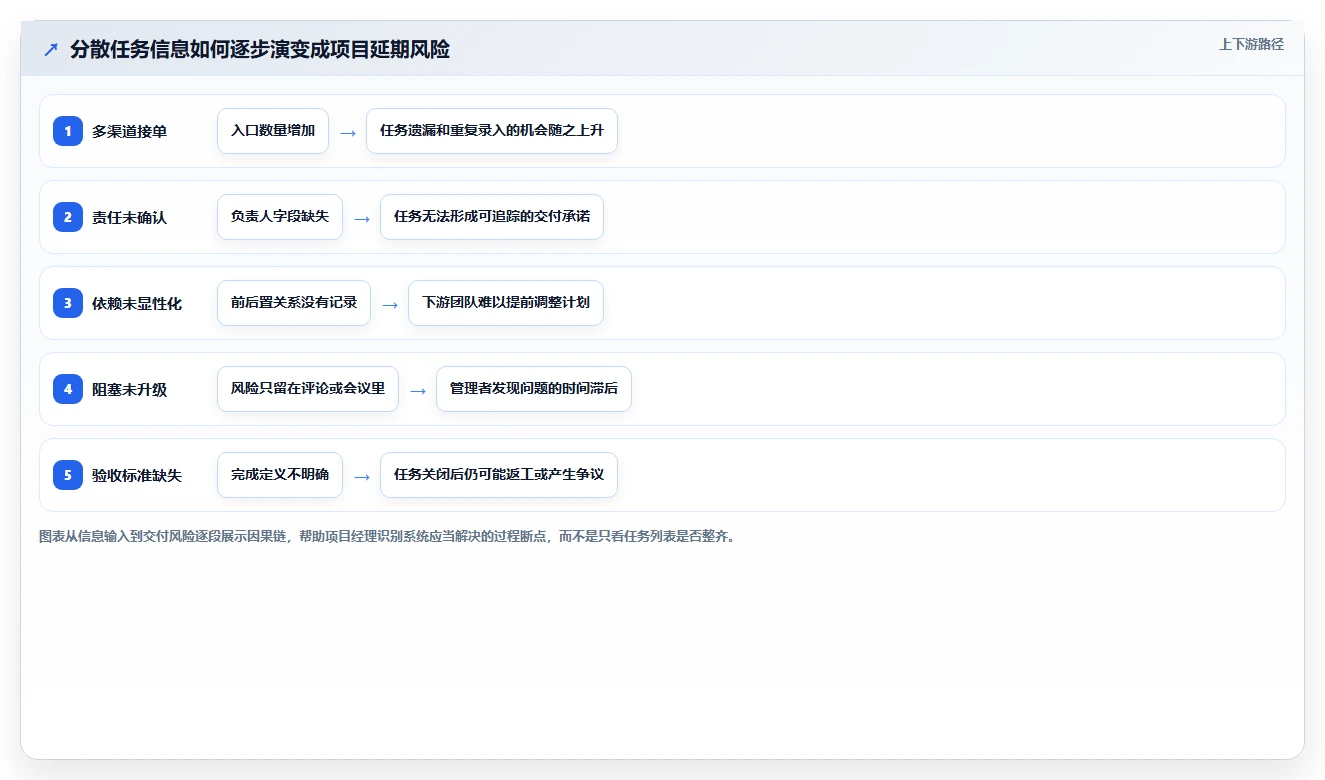Select the title 分散任务信息如何逐步演变成项目延期风险

point(260,50)
